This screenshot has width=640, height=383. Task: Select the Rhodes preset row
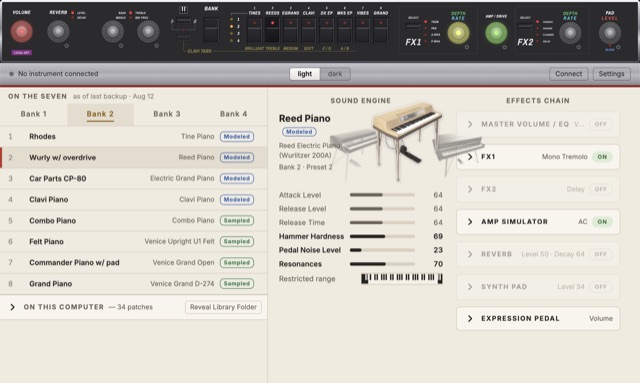(x=133, y=137)
